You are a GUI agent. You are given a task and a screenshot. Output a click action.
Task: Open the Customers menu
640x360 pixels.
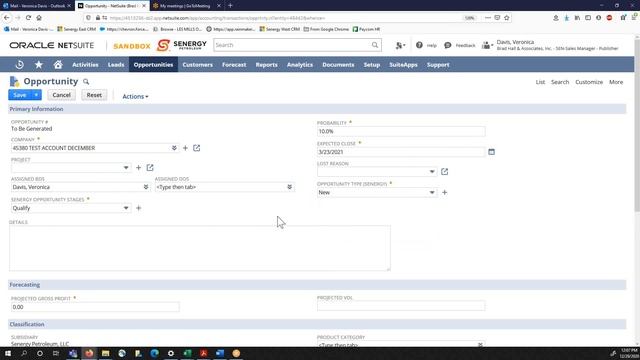pyautogui.click(x=198, y=64)
